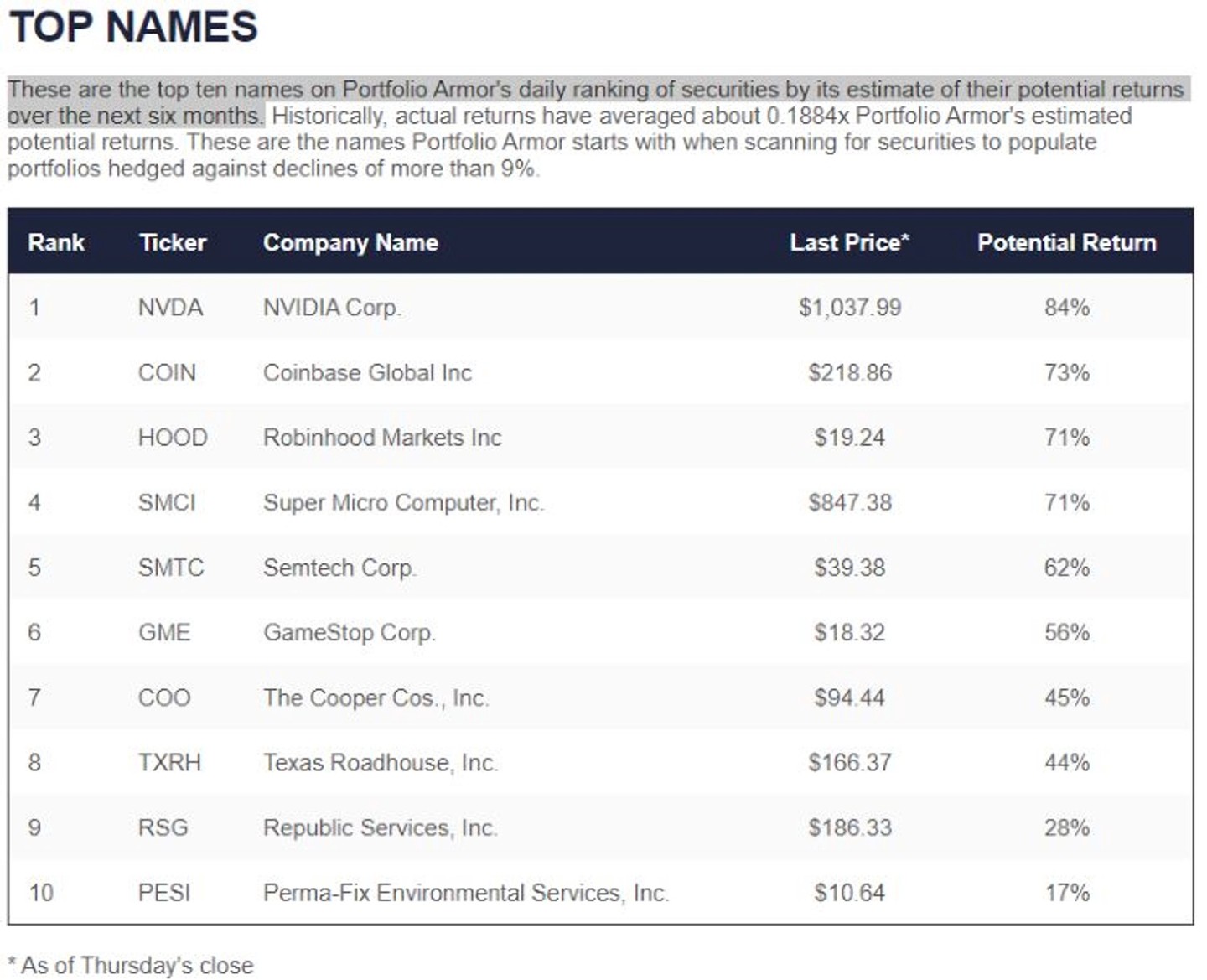Image resolution: width=1207 pixels, height=980 pixels.
Task: Select the Ticker column header
Action: (x=173, y=243)
